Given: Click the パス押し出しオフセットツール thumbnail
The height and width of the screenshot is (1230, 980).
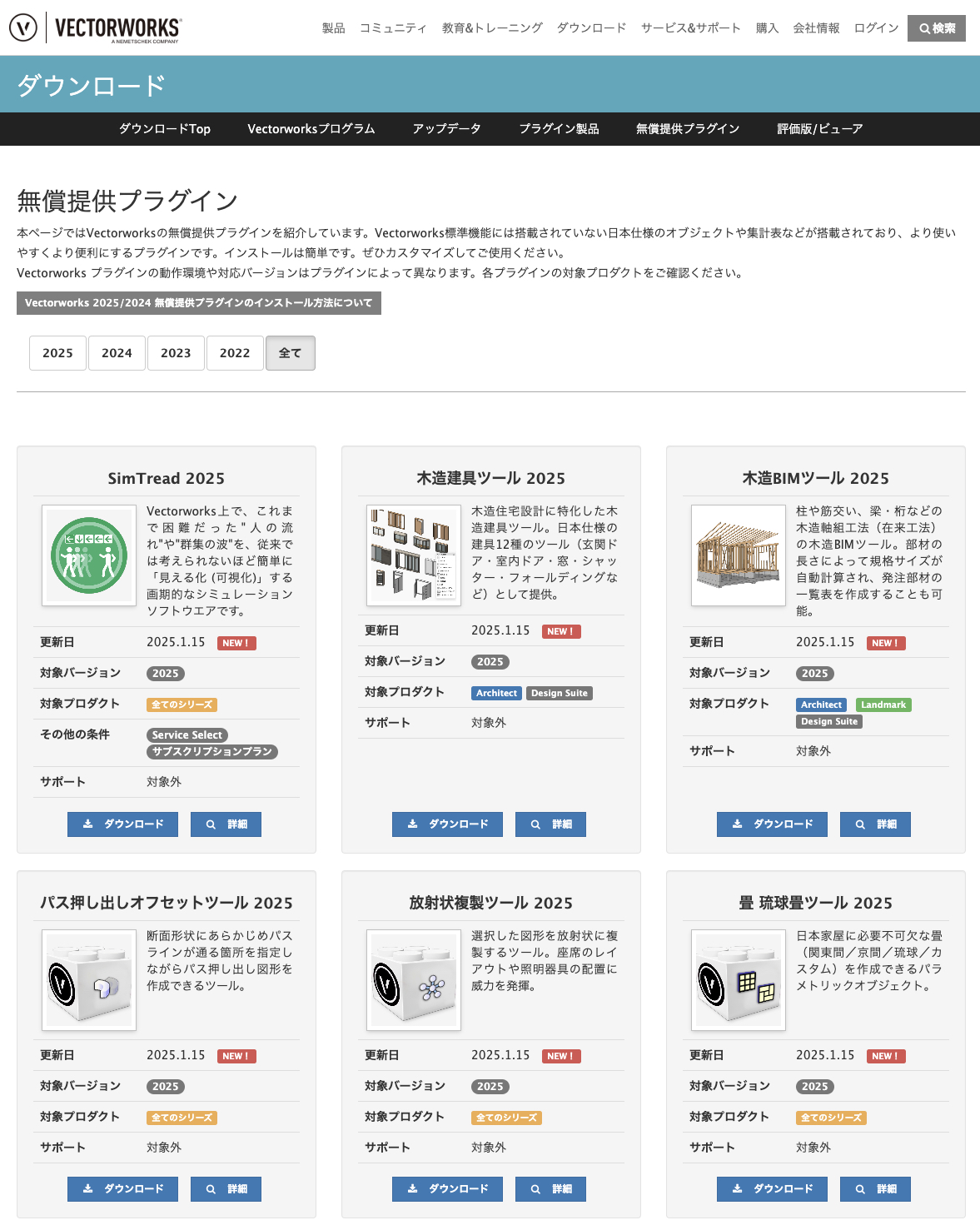Looking at the screenshot, I should pyautogui.click(x=89, y=980).
